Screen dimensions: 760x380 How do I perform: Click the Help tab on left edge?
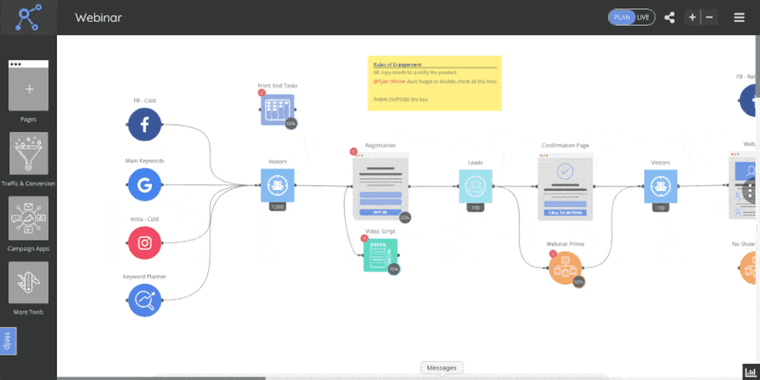8,341
